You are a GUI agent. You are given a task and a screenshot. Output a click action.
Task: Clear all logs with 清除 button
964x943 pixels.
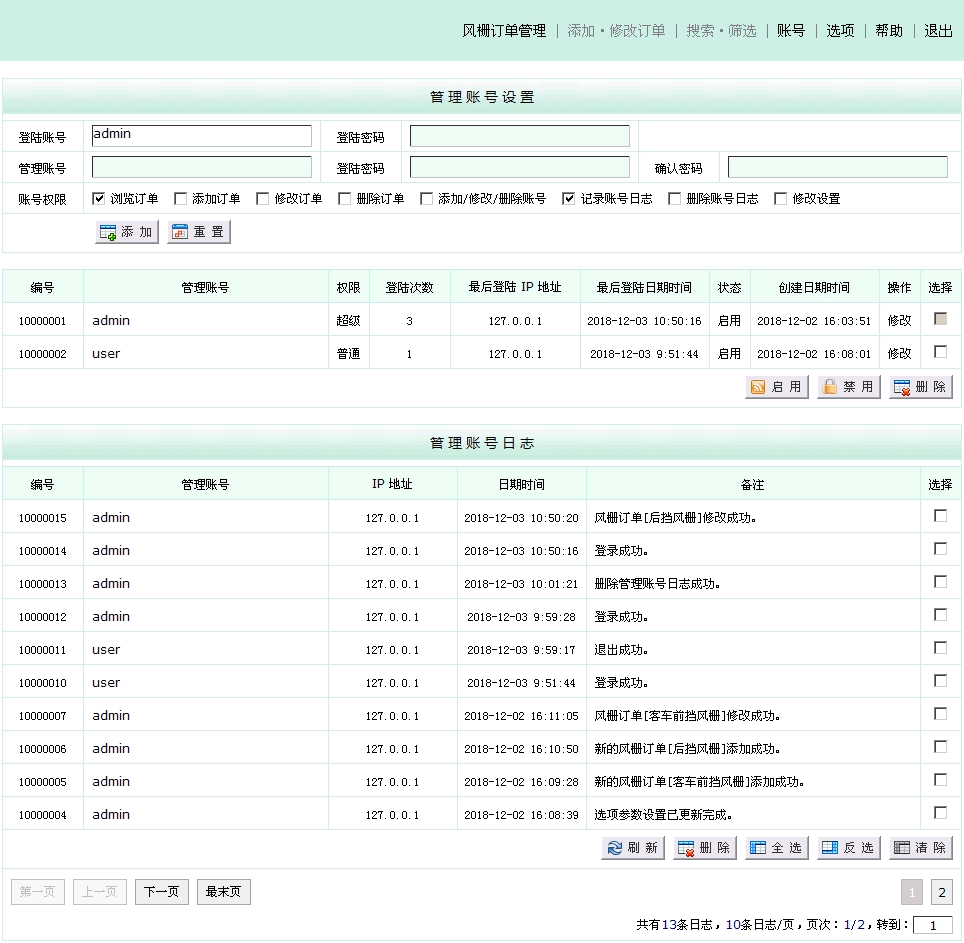coord(920,848)
